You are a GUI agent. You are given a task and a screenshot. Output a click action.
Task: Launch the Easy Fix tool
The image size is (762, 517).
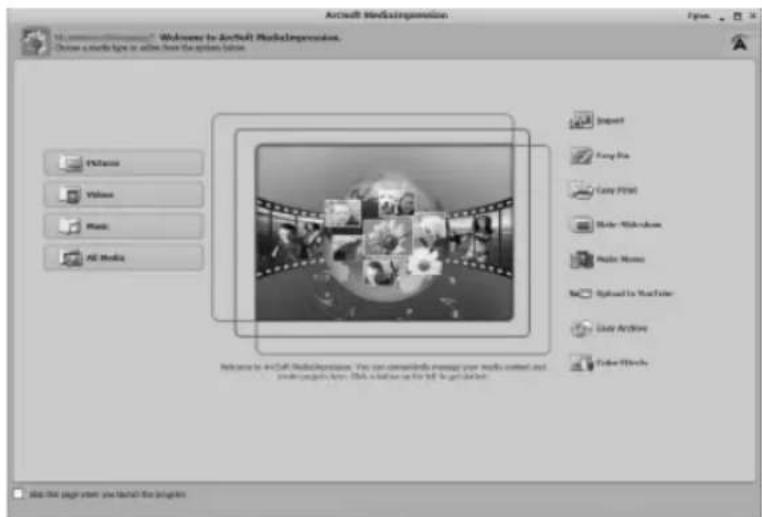[x=600, y=156]
